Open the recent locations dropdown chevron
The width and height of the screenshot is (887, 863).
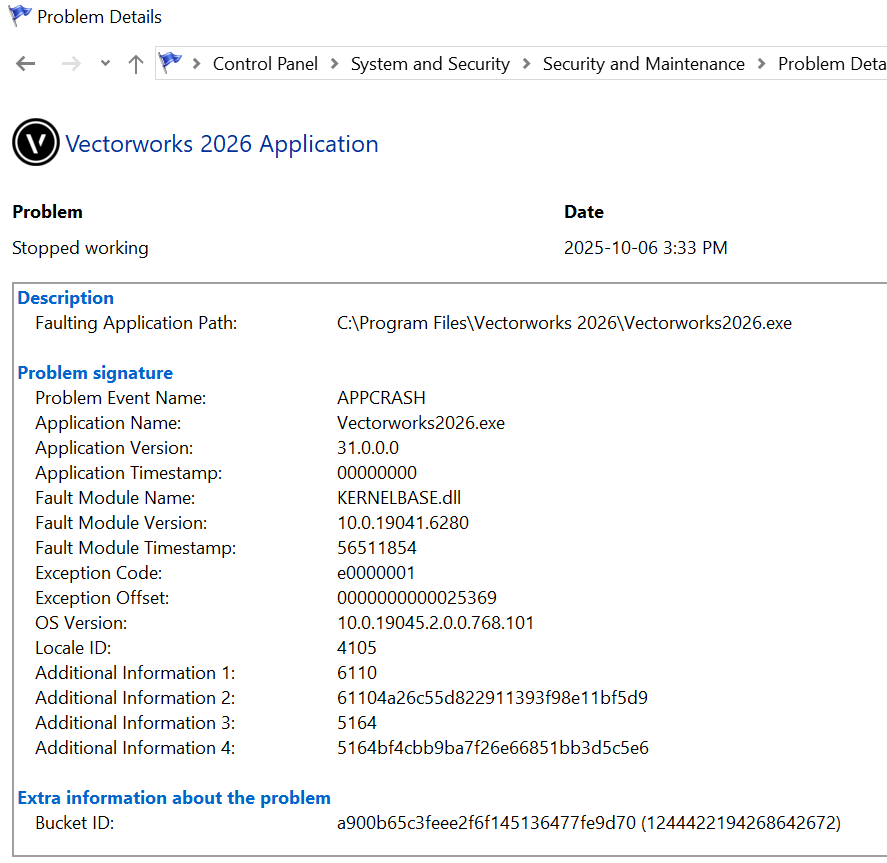point(105,64)
